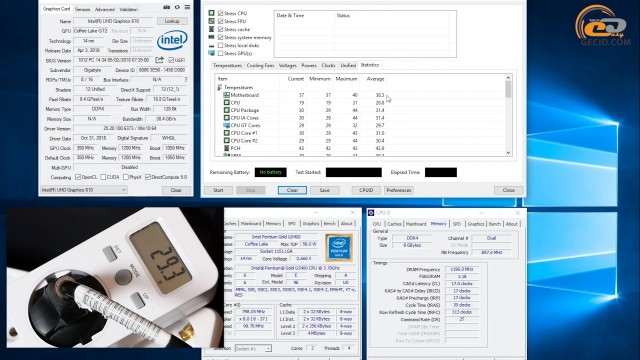640x360 pixels.
Task: Click the PCH row icon in statistics
Action: 227,148
